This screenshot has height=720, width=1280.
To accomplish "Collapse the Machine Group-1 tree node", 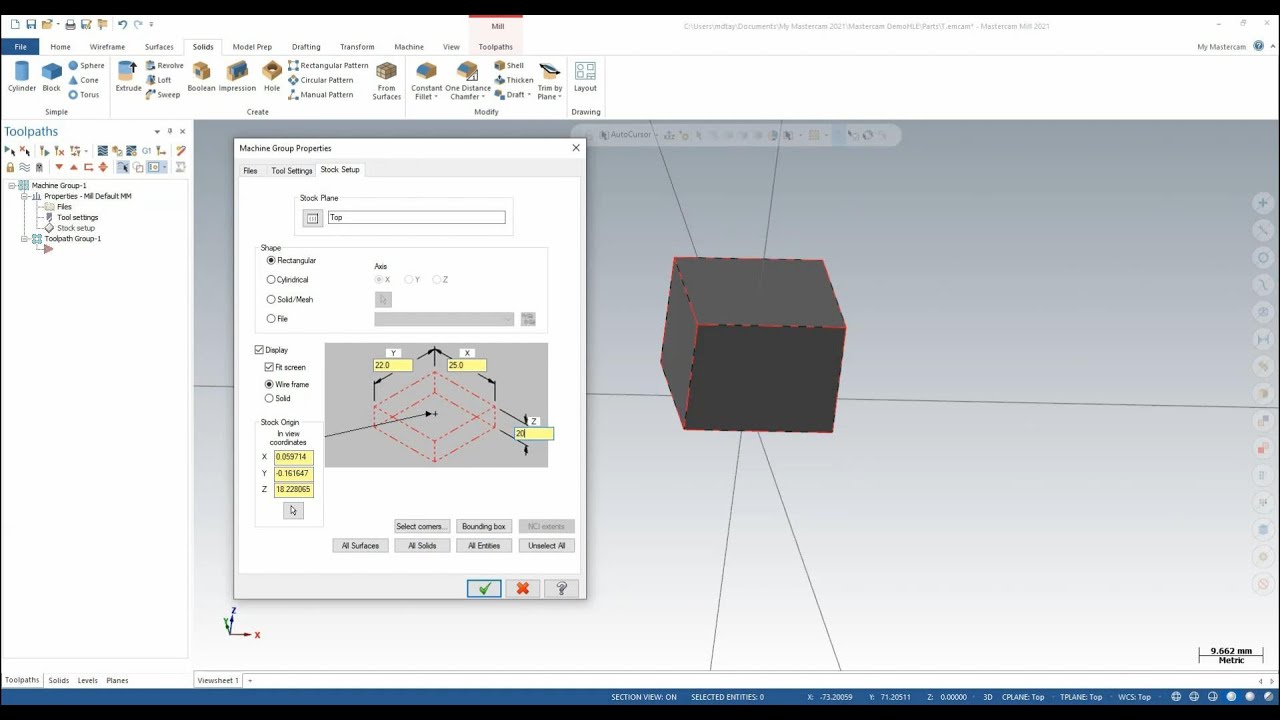I will pyautogui.click(x=12, y=186).
